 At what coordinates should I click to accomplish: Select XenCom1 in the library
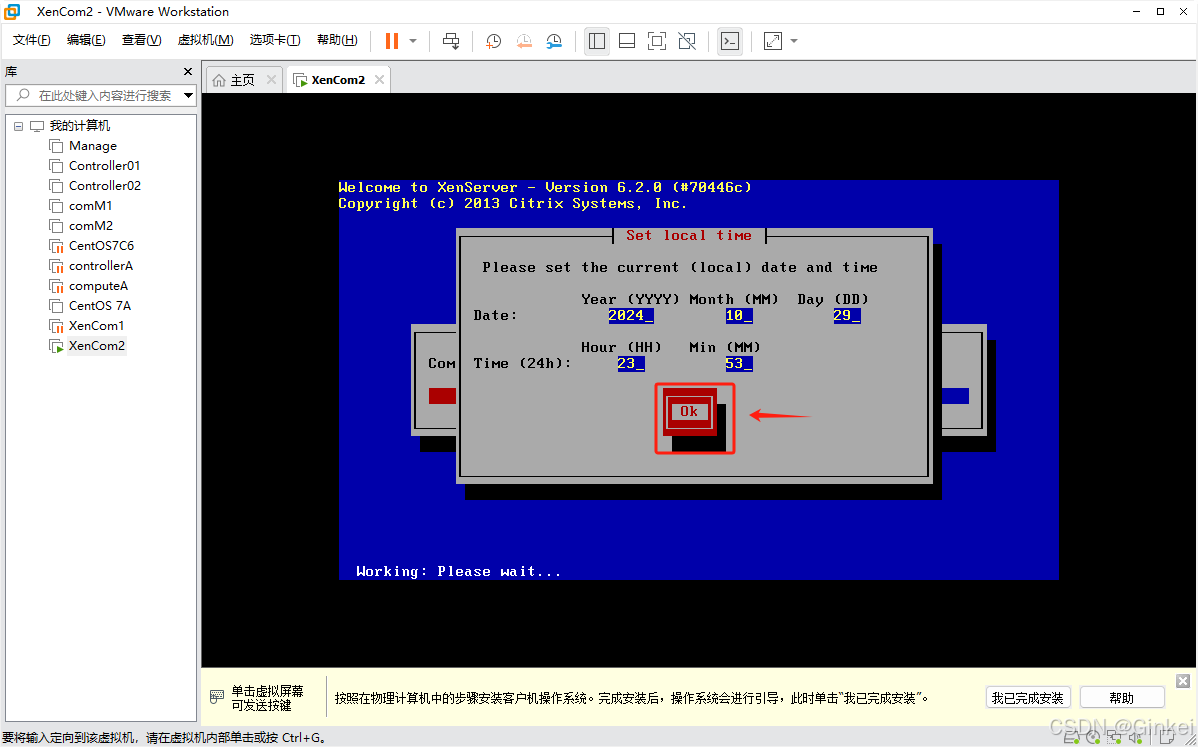pyautogui.click(x=96, y=325)
